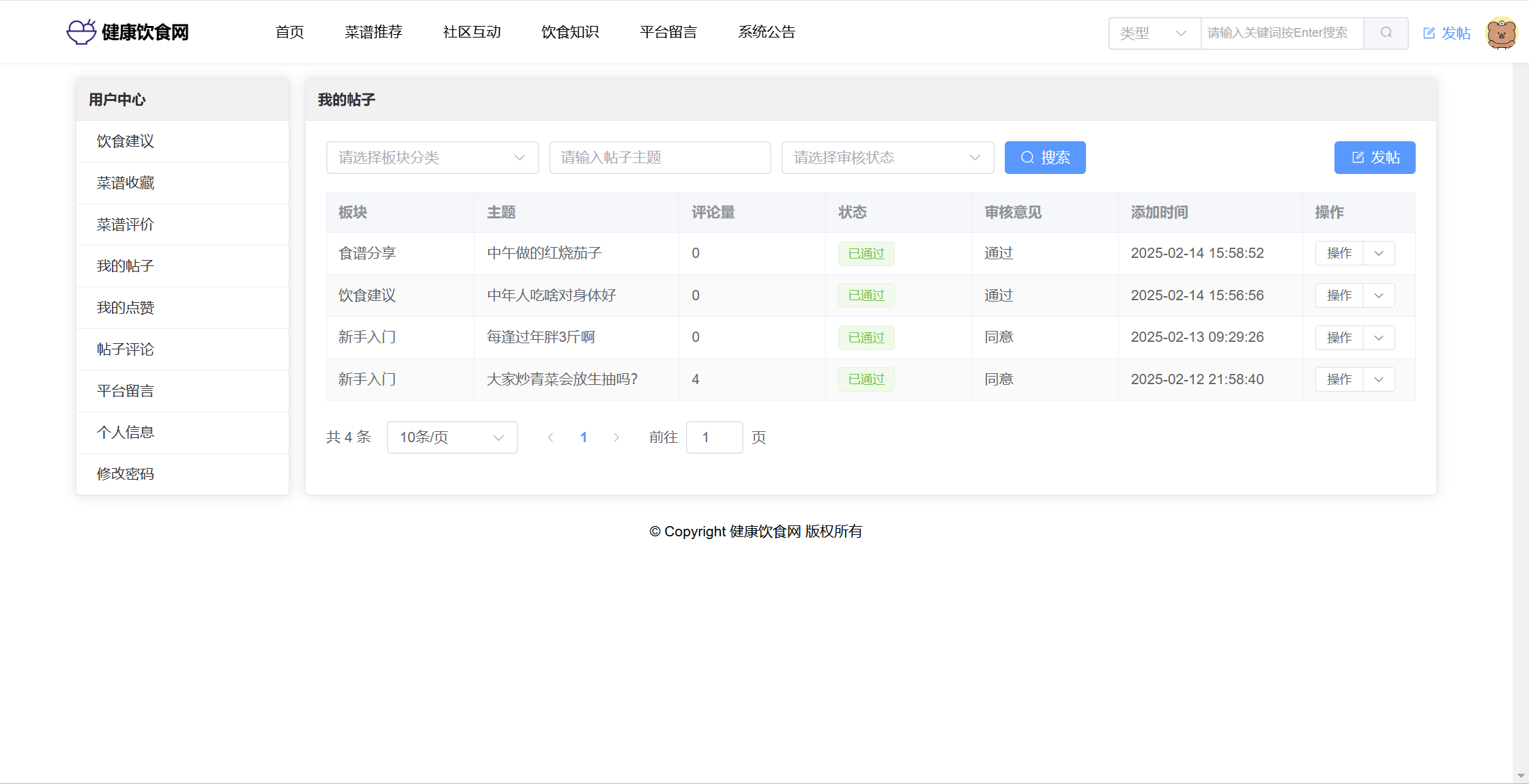Open the bear user avatar
Screen dimensions: 1529x784
coord(1501,33)
